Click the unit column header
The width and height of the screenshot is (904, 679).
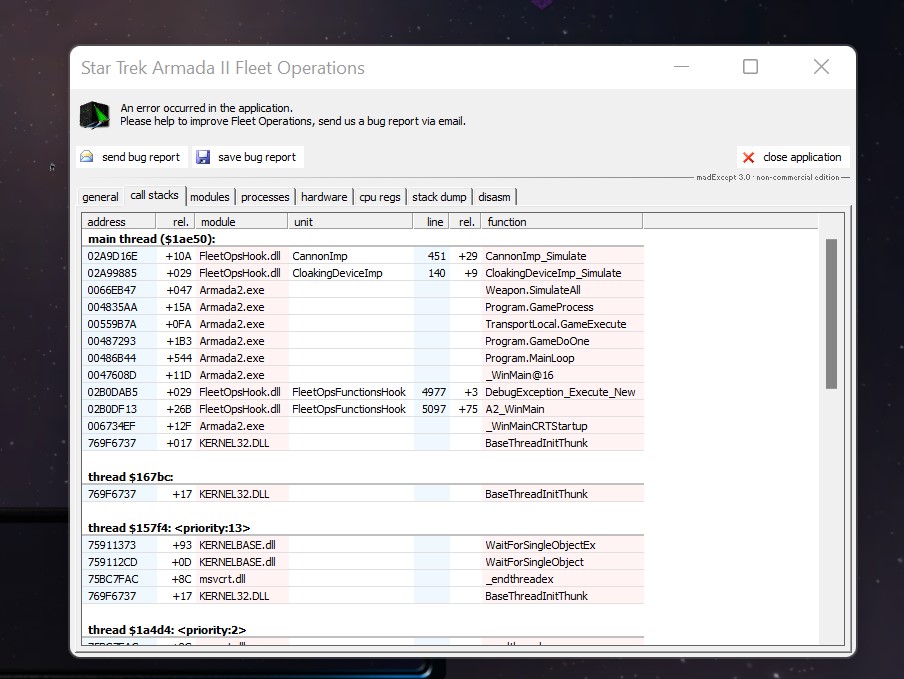pyautogui.click(x=350, y=222)
